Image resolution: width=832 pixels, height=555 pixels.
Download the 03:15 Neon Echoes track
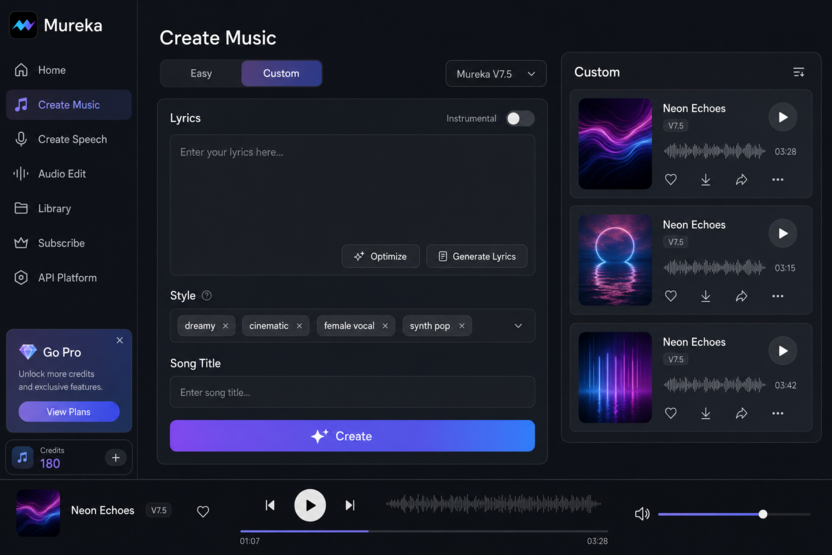706,296
